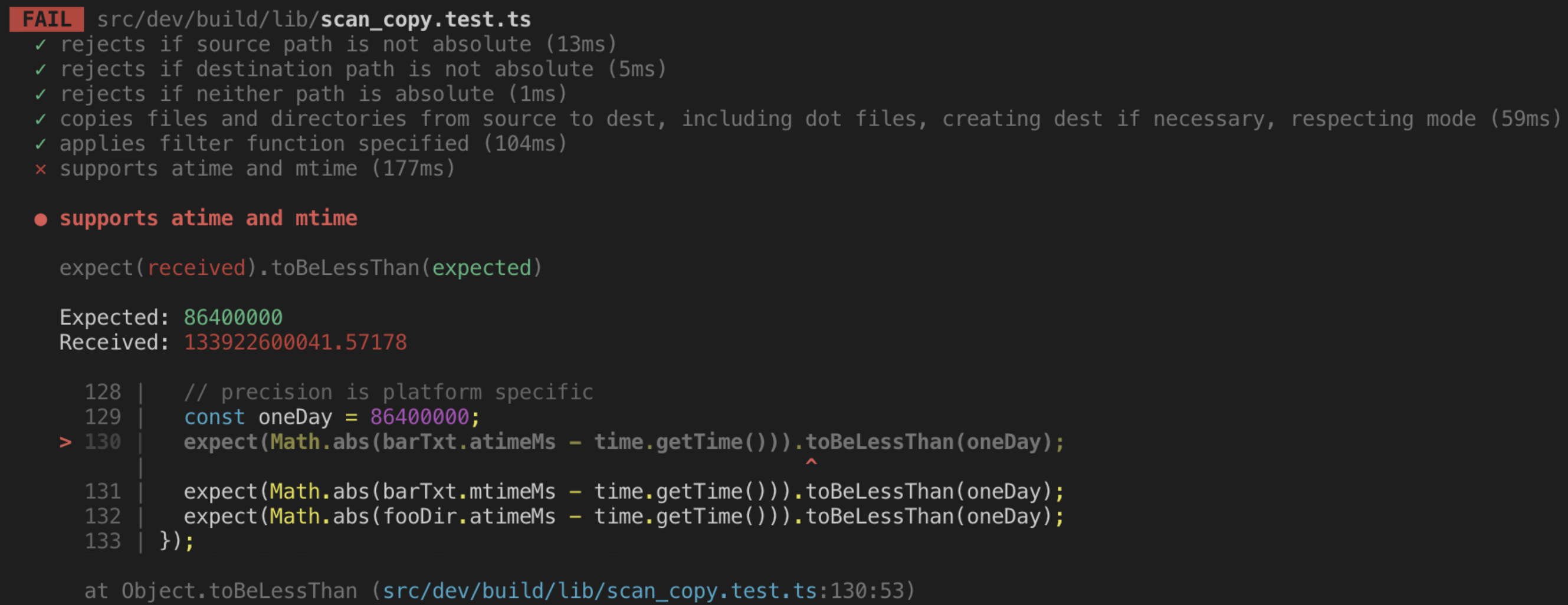Click the '// precision is platform specific' comment

pos(388,393)
